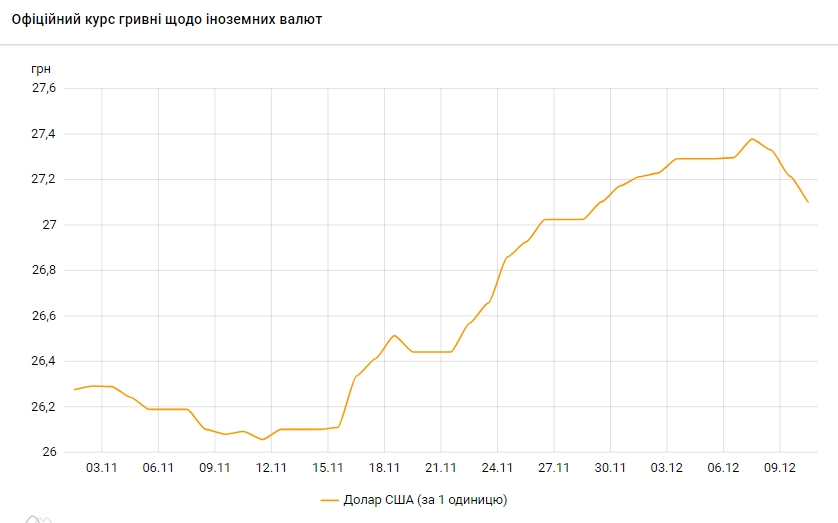
Task: Click the final endpoint of the orange line
Action: [808, 202]
